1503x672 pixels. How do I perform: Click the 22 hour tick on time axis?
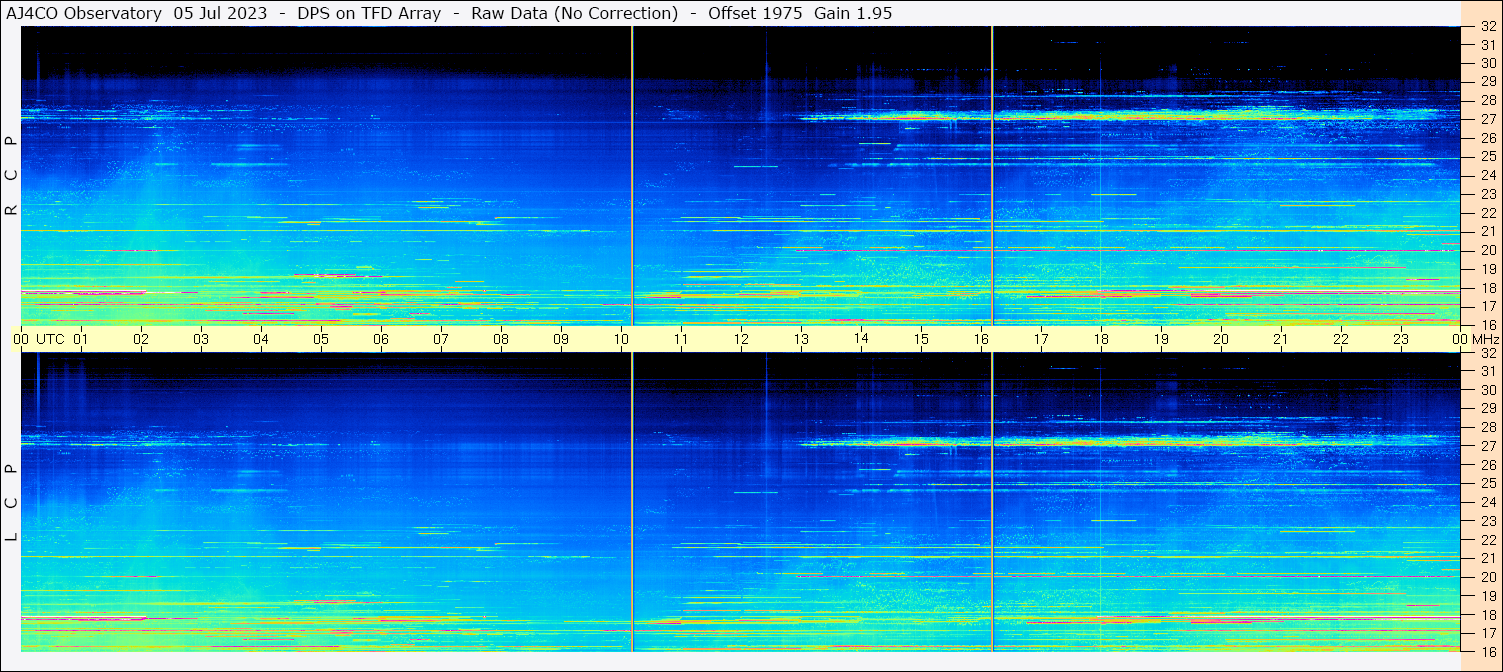[x=1341, y=339]
